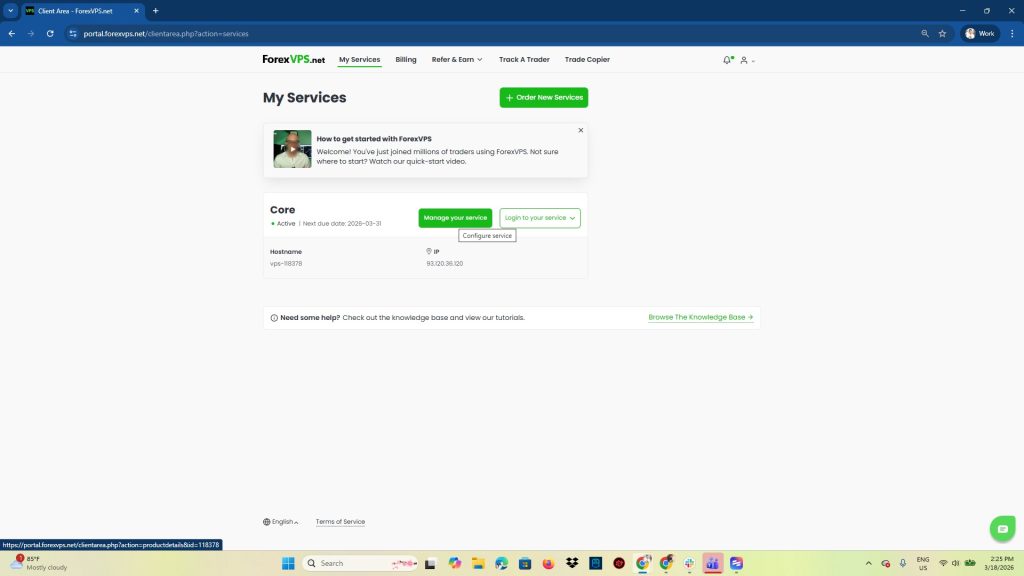Open the user account menu
Image resolution: width=1024 pixels, height=576 pixels.
click(746, 60)
